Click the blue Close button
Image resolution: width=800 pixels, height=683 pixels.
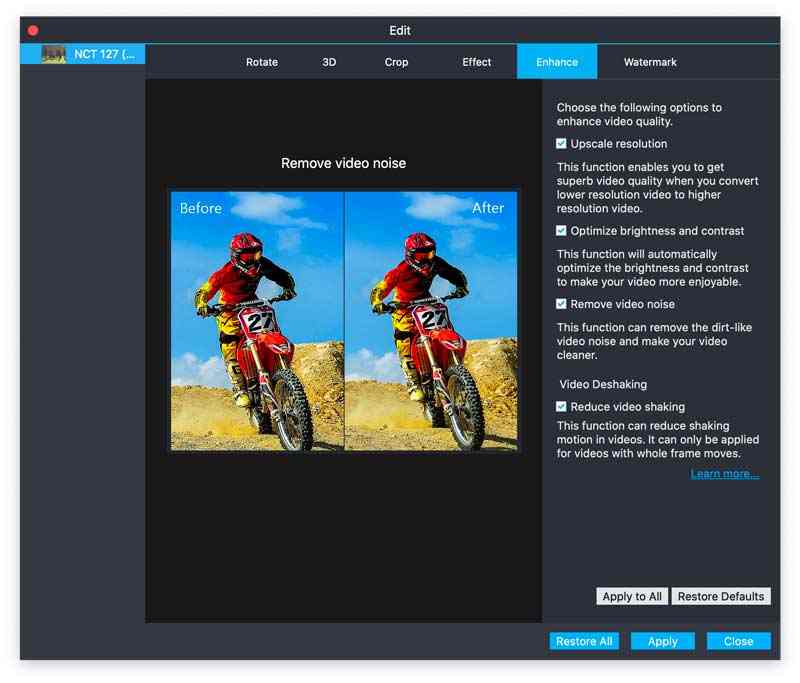click(x=738, y=641)
